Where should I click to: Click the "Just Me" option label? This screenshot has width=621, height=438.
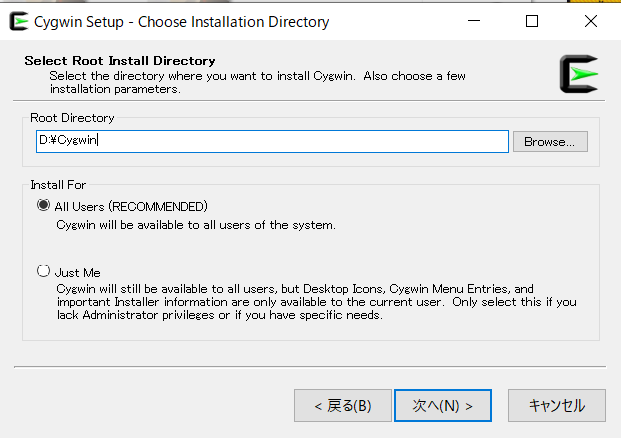point(78,272)
